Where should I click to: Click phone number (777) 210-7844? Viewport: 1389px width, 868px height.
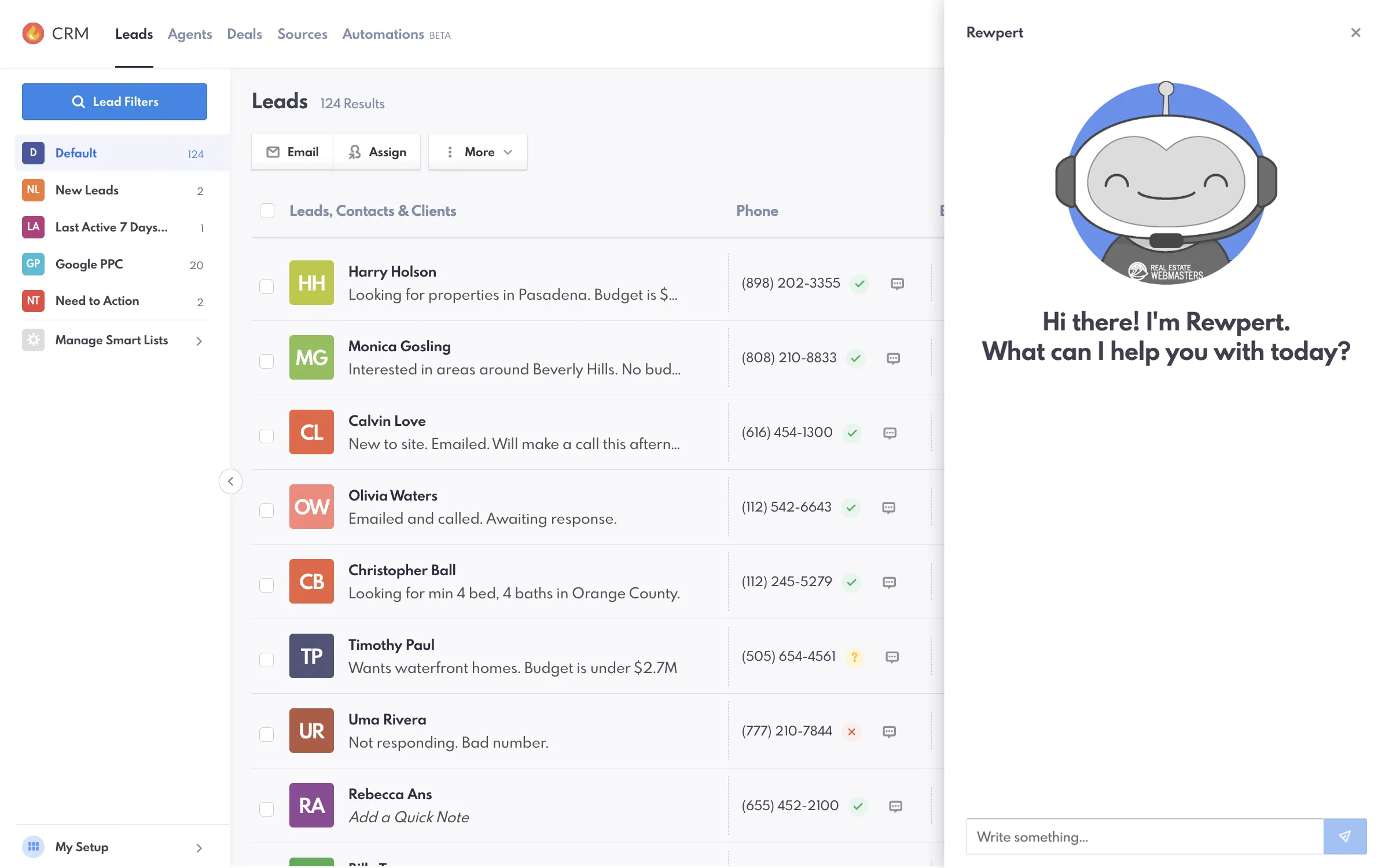pyautogui.click(x=787, y=731)
